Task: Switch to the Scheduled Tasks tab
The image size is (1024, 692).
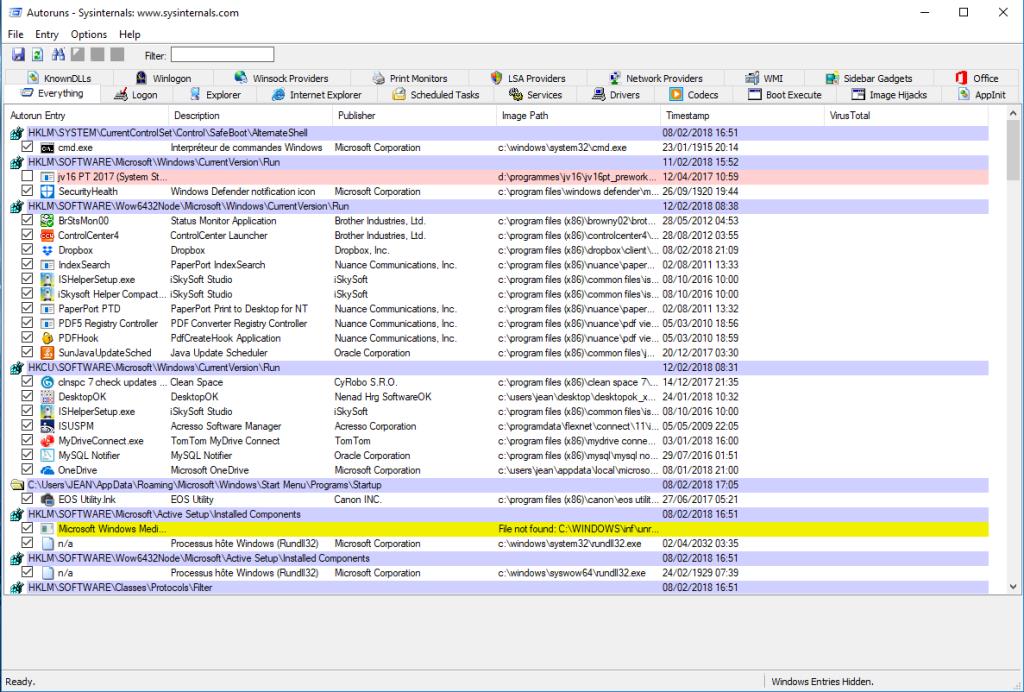Action: click(x=436, y=95)
